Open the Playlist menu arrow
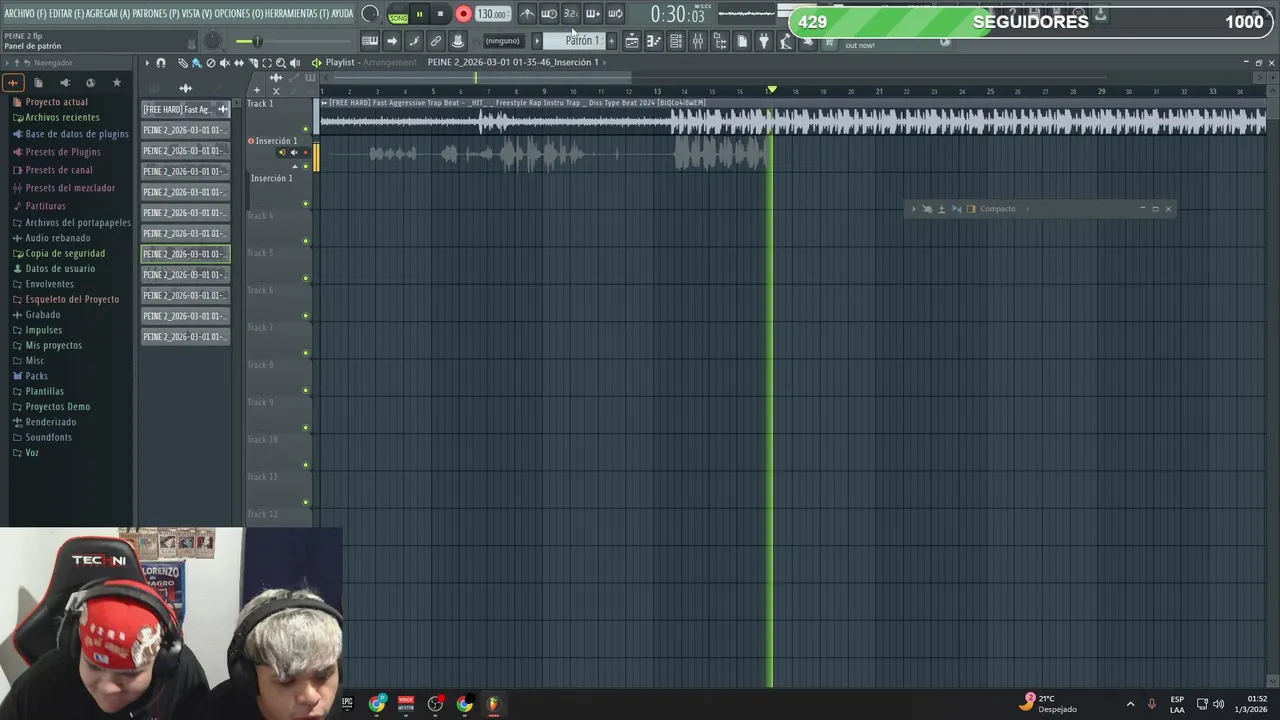 click(x=147, y=63)
